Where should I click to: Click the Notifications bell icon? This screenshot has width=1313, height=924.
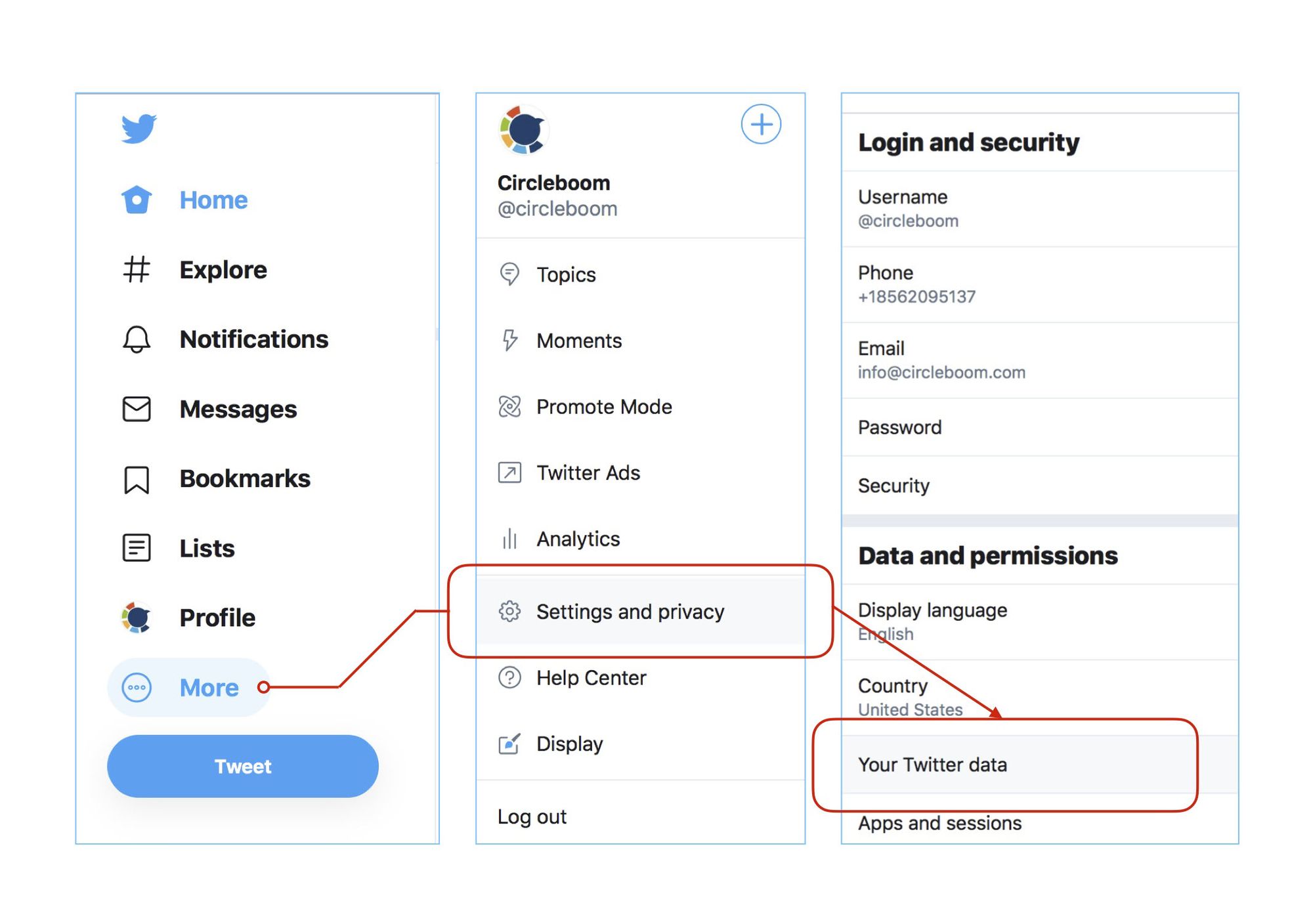136,339
